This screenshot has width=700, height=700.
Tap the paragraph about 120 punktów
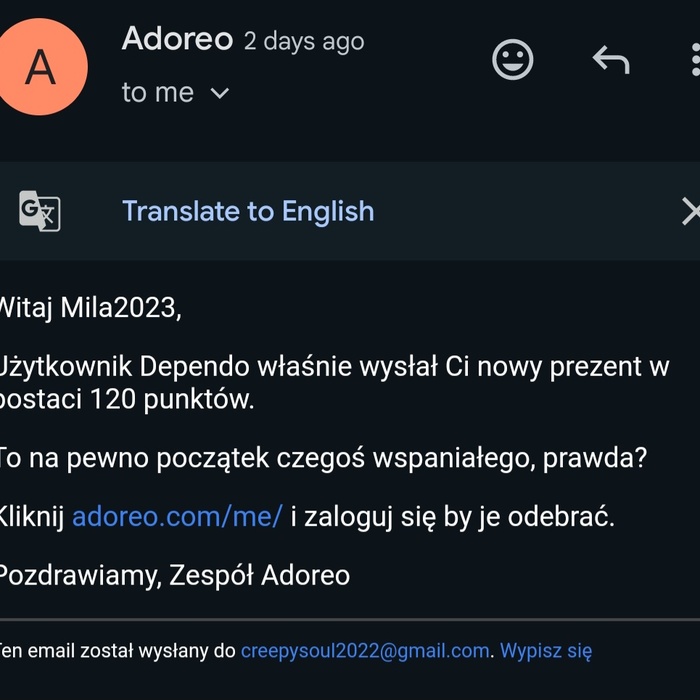tap(330, 383)
